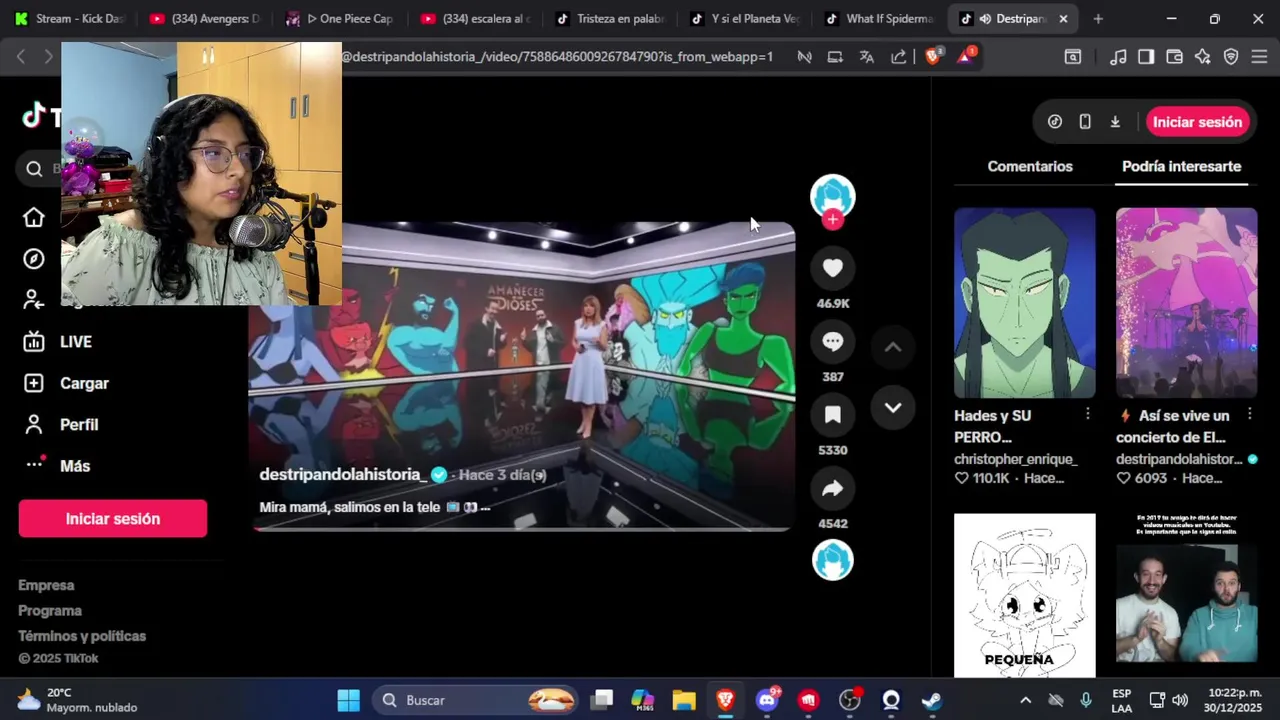Viewport: 1280px width, 720px height.
Task: Click the mobile phone app icon in header
Action: click(x=1085, y=122)
